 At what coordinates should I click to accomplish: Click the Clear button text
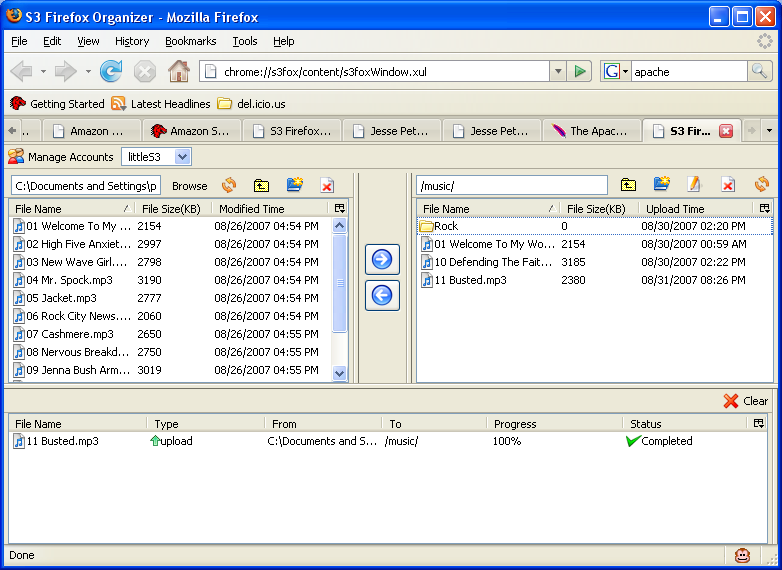756,401
